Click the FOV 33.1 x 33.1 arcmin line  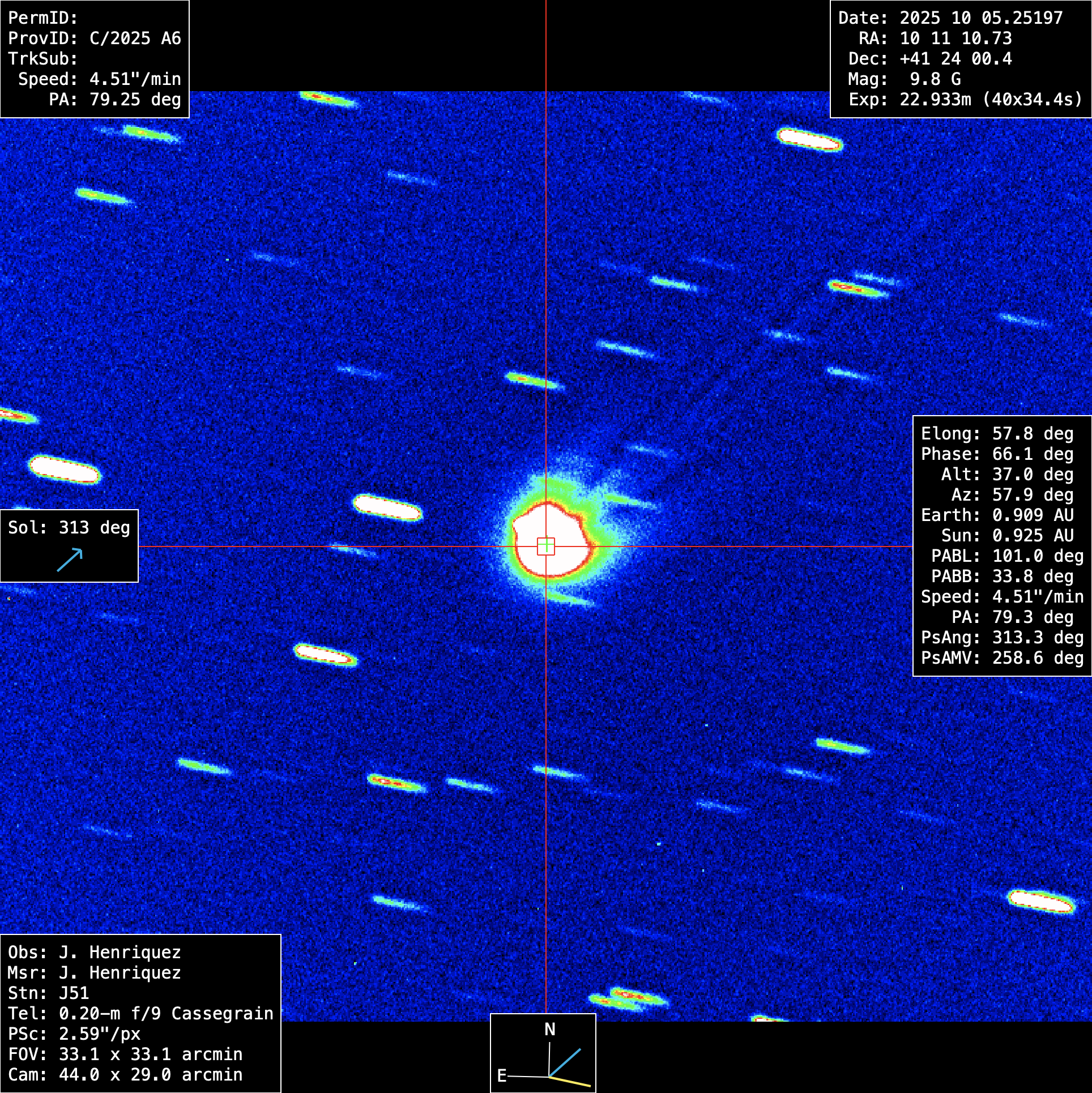point(125,1054)
